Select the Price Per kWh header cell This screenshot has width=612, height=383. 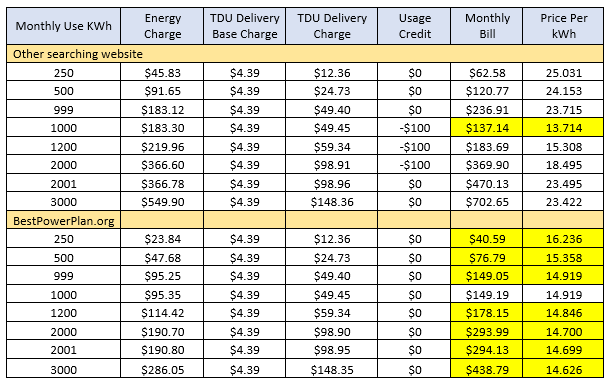(x=563, y=26)
